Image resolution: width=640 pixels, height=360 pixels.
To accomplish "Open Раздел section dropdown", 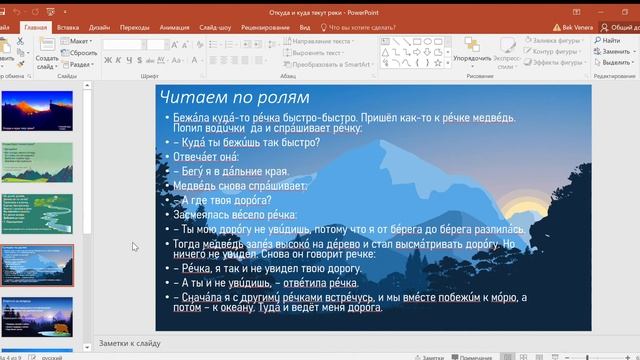I will (78, 64).
